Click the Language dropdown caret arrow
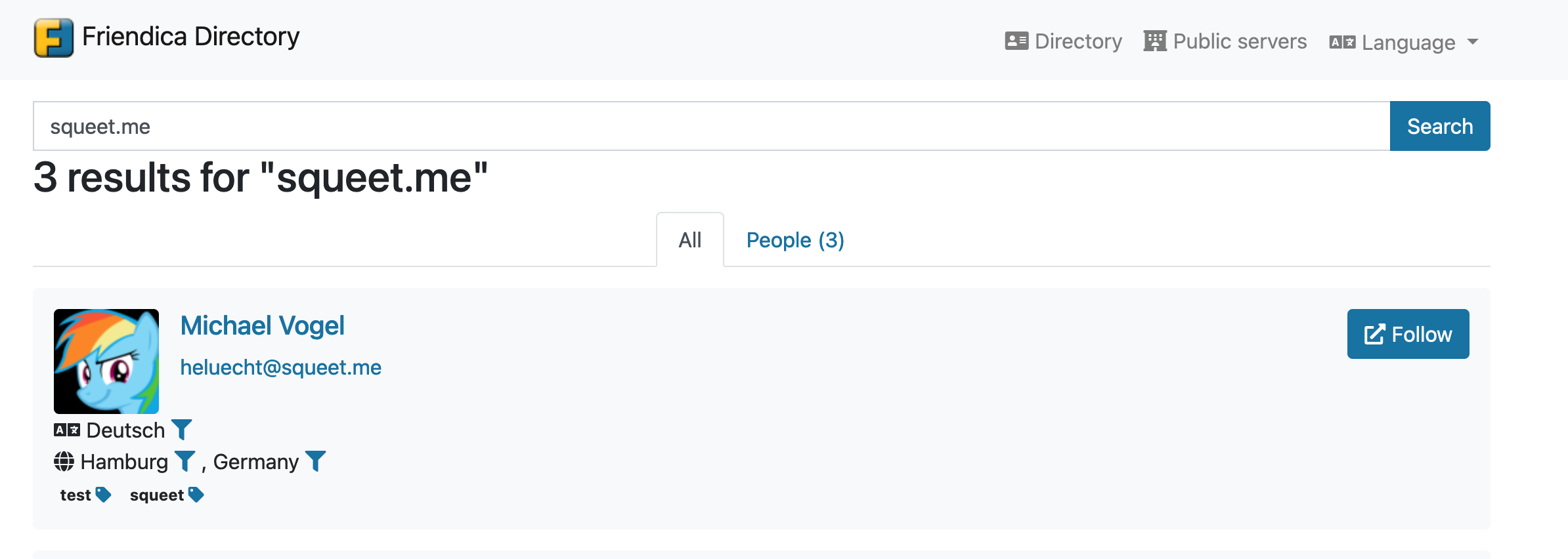 coord(1473,42)
